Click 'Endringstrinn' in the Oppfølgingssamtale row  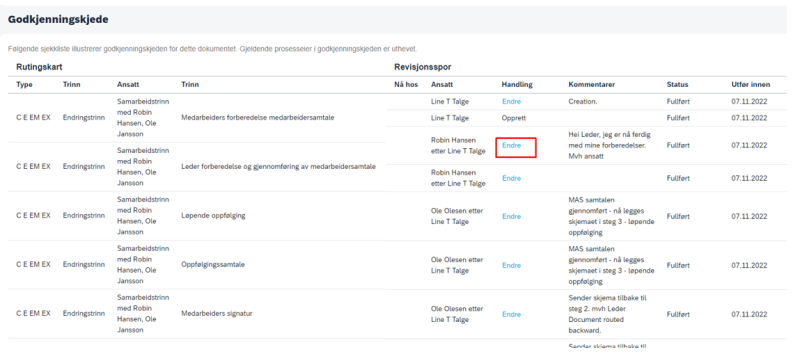[84, 264]
